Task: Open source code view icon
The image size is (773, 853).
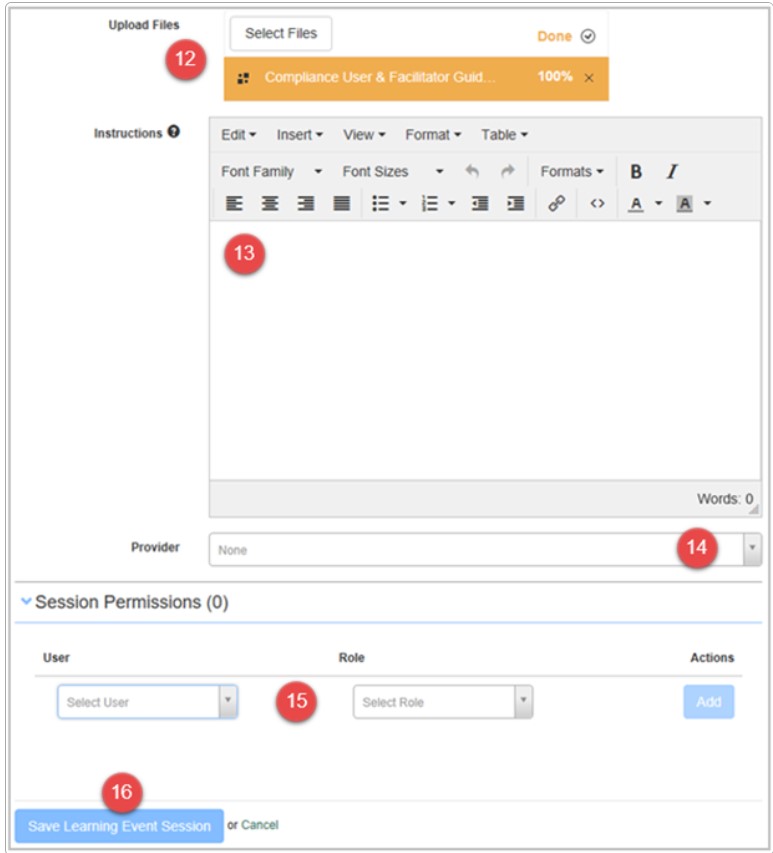Action: point(597,203)
